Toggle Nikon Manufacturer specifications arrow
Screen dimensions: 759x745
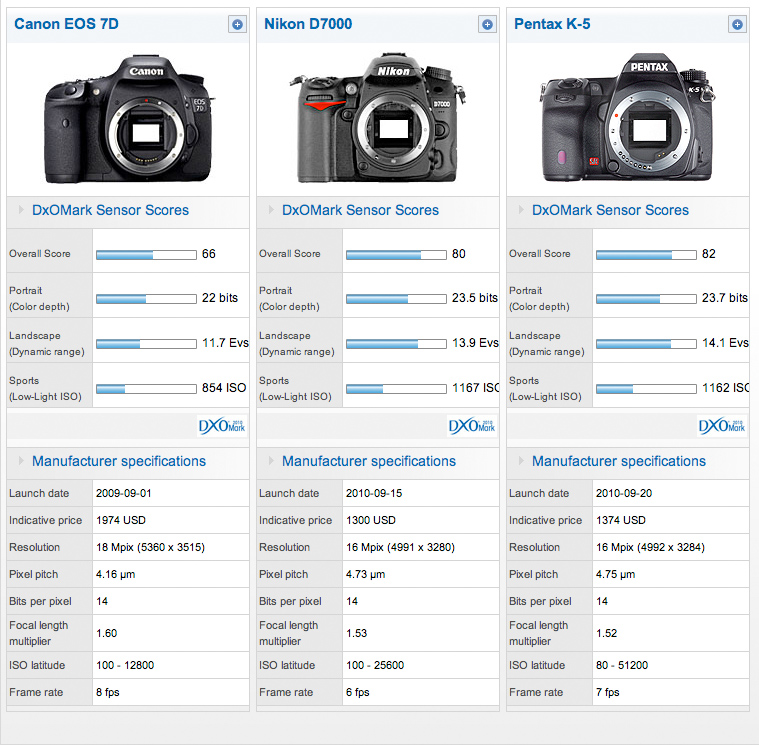[271, 460]
